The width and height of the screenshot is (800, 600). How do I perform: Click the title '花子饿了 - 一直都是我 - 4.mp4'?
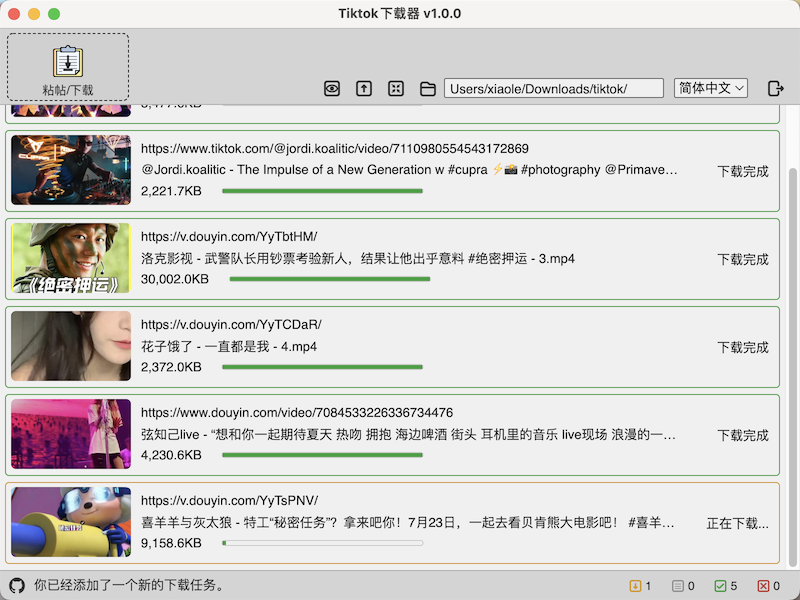click(x=229, y=347)
